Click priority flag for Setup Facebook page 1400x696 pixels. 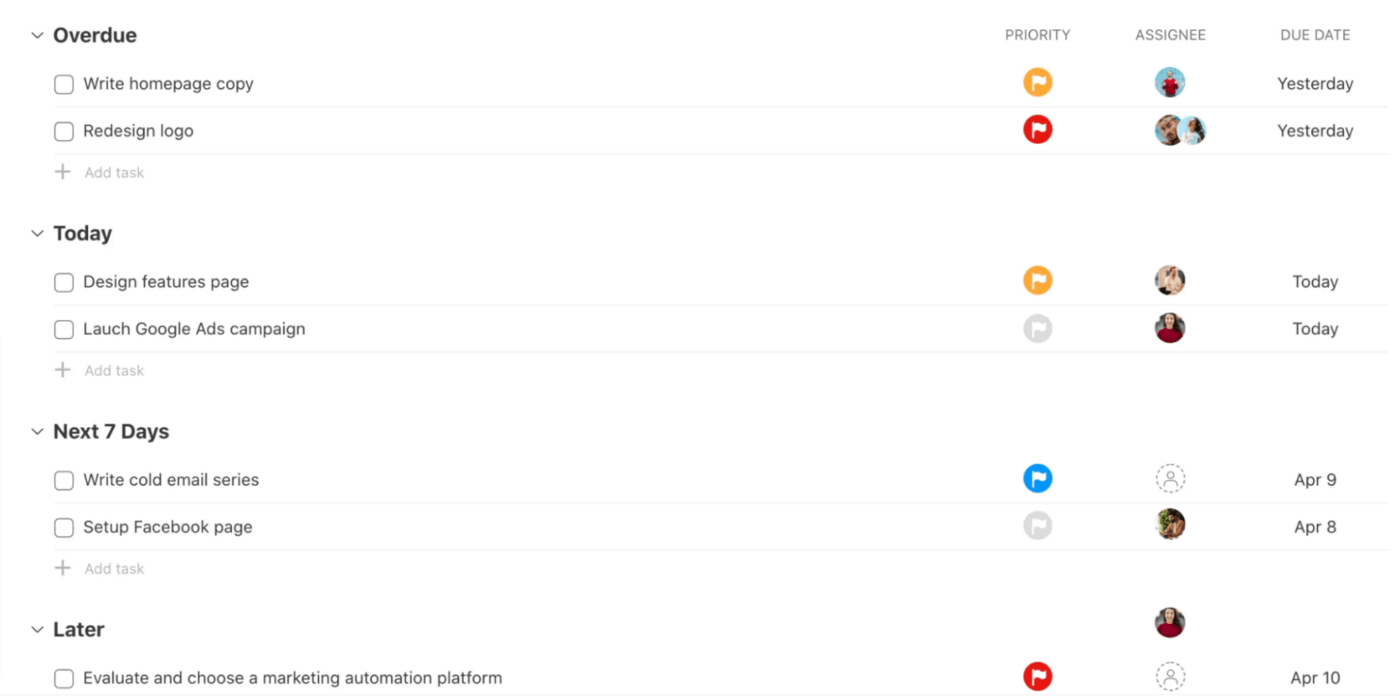(1037, 525)
